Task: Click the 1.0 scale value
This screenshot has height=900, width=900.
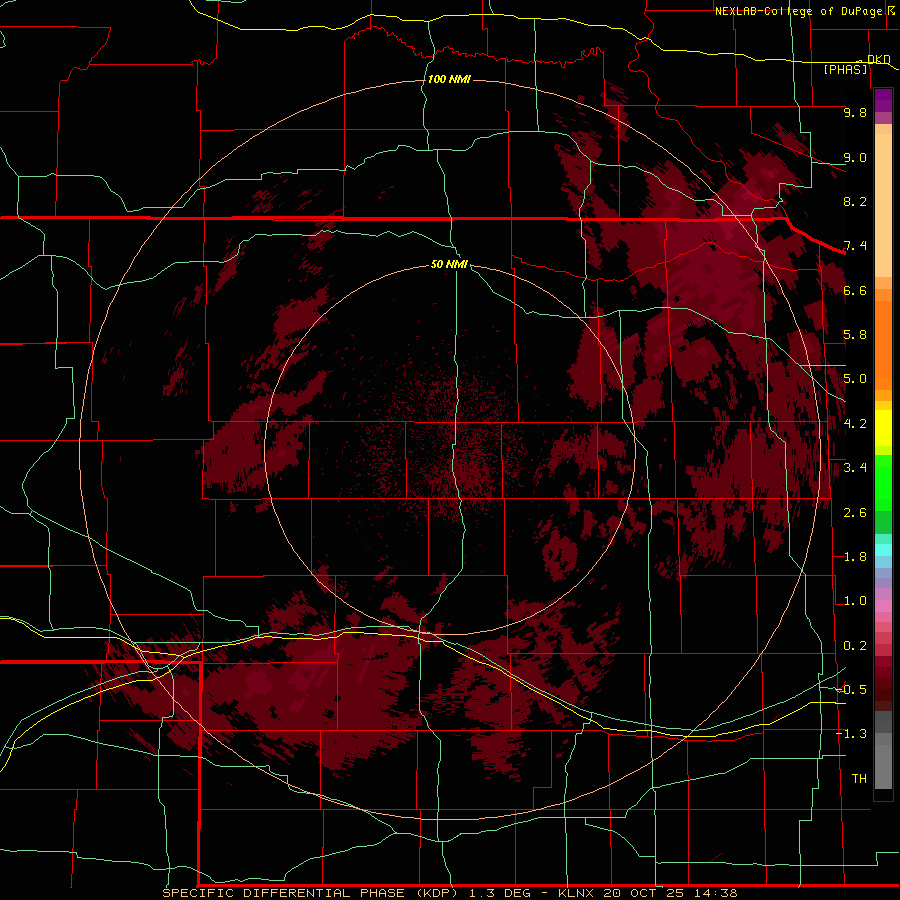Action: click(855, 601)
